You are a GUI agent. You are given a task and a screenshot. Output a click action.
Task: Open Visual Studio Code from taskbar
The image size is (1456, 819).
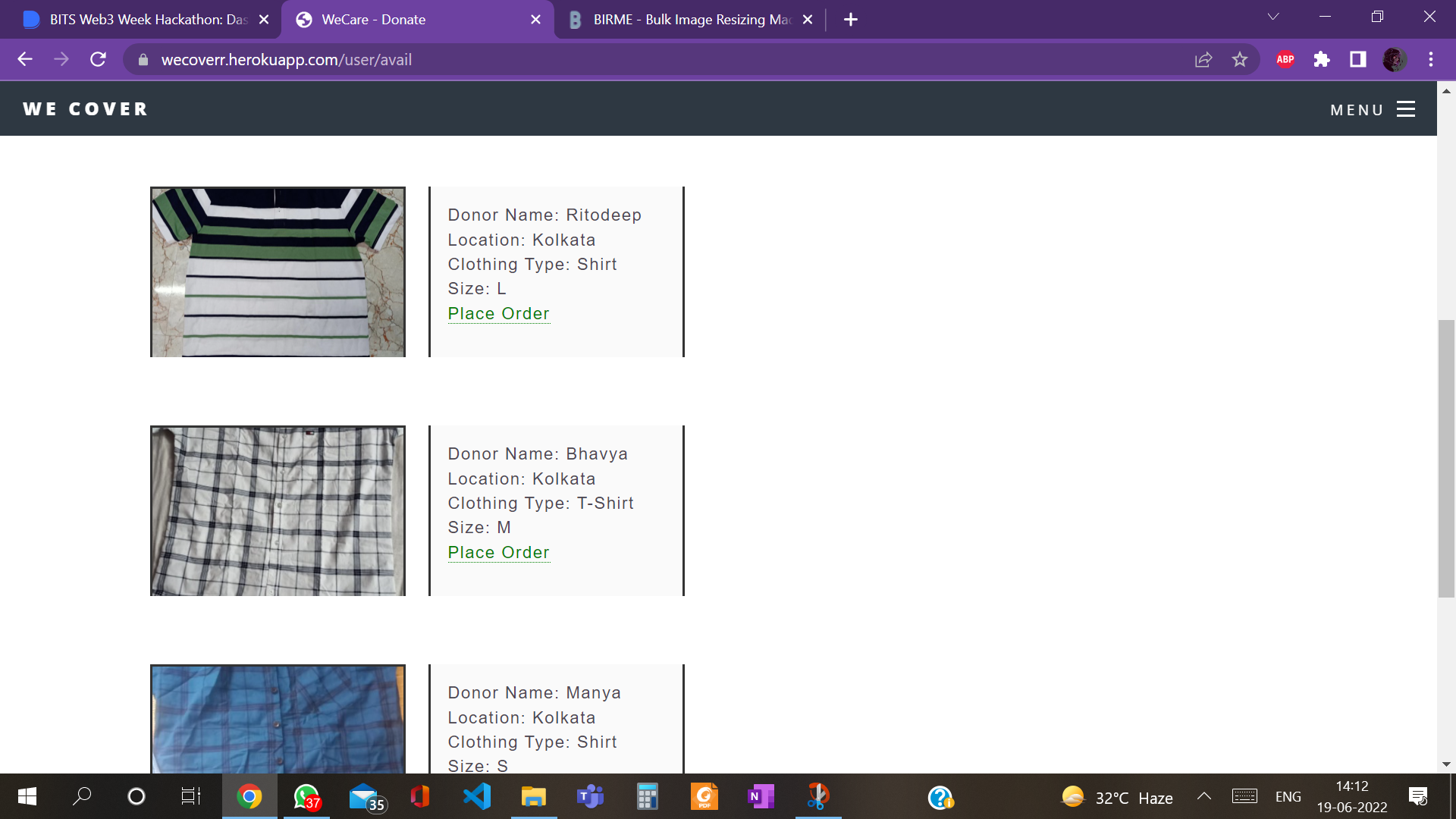(x=477, y=796)
